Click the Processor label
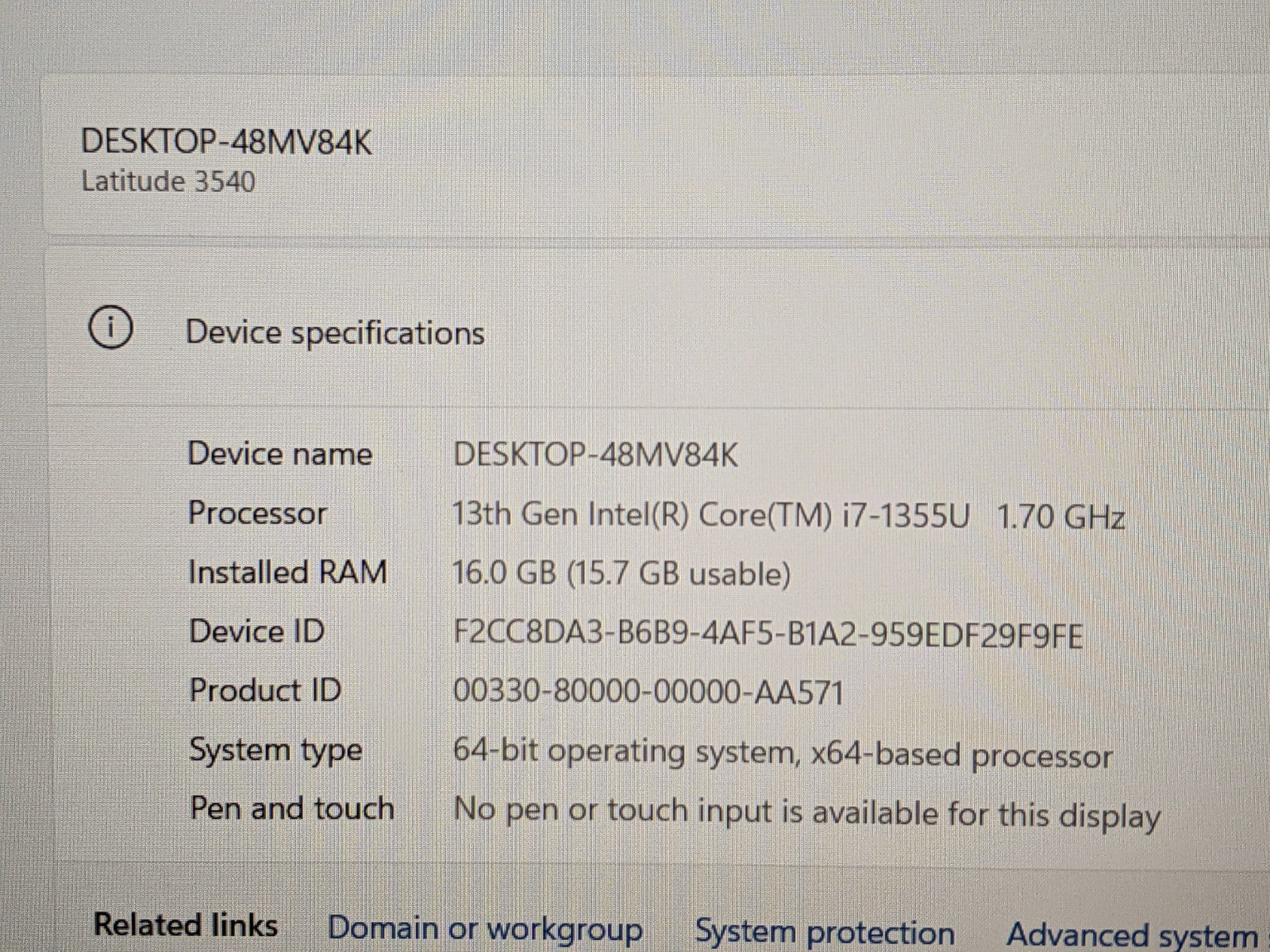This screenshot has width=1270, height=952. point(256,512)
